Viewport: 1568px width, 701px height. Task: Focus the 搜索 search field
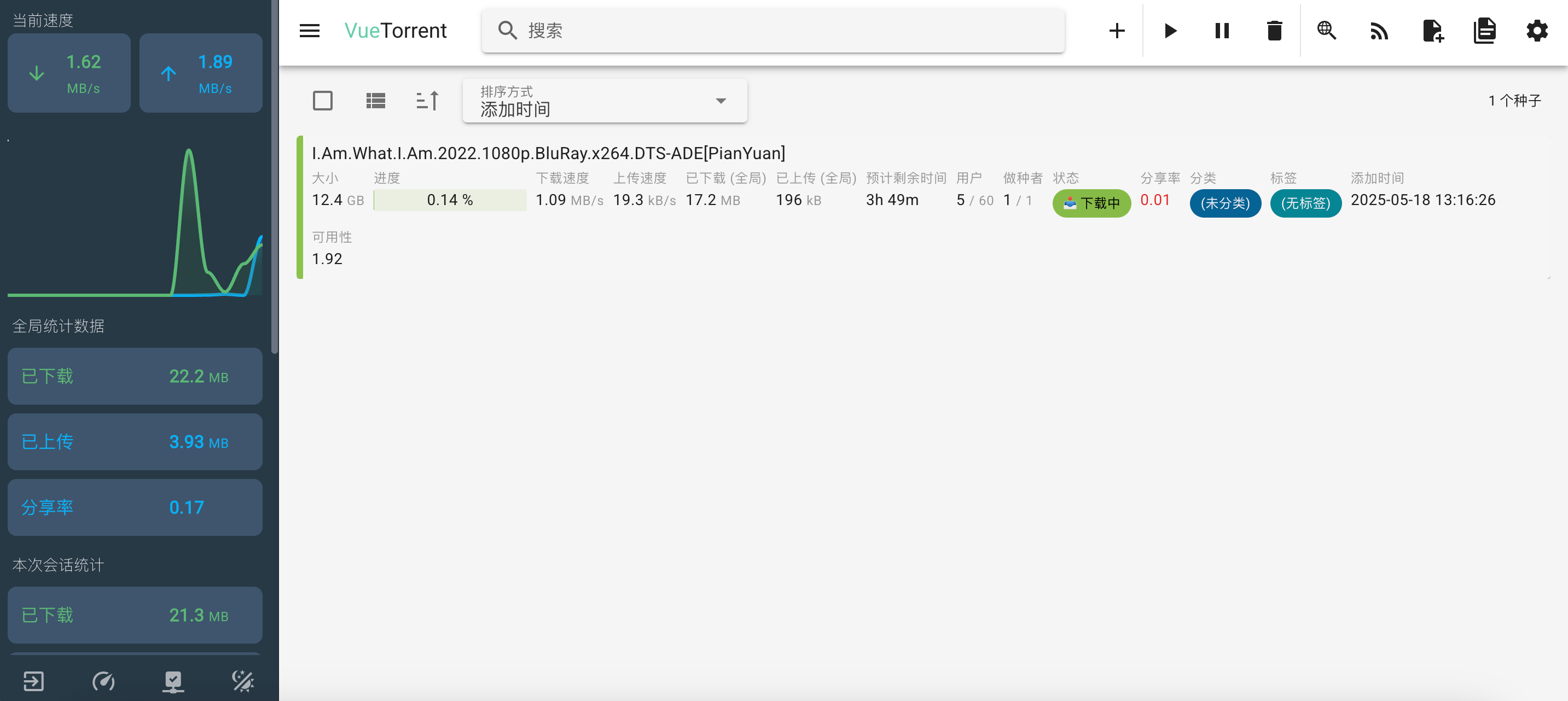pyautogui.click(x=773, y=31)
